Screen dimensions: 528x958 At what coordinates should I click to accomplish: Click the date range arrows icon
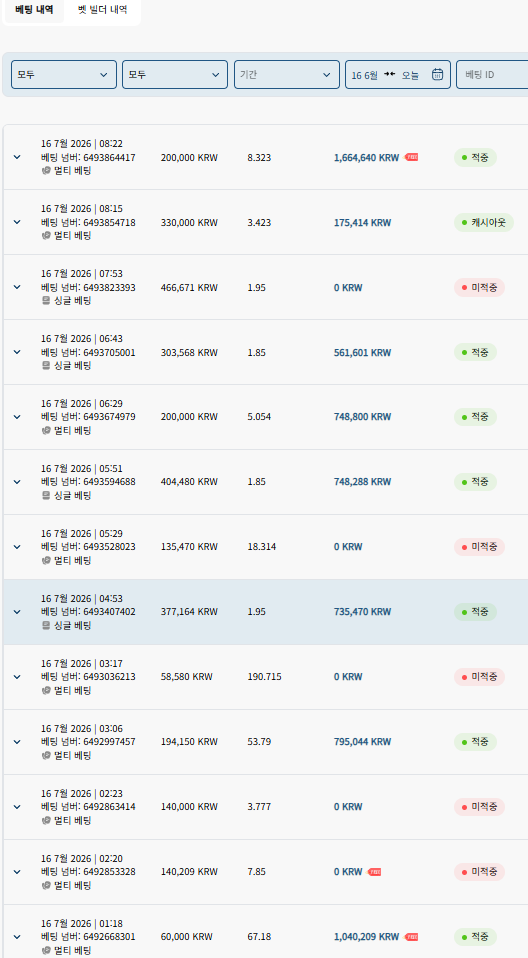(x=389, y=74)
